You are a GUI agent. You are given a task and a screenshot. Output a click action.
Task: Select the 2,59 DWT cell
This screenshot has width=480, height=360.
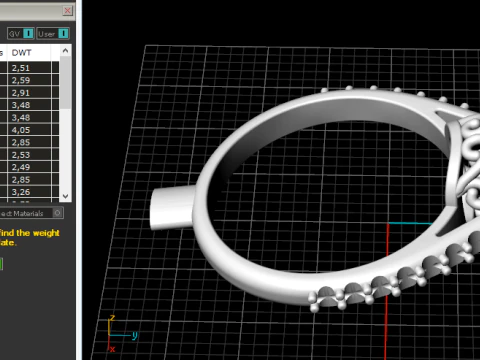(x=29, y=80)
